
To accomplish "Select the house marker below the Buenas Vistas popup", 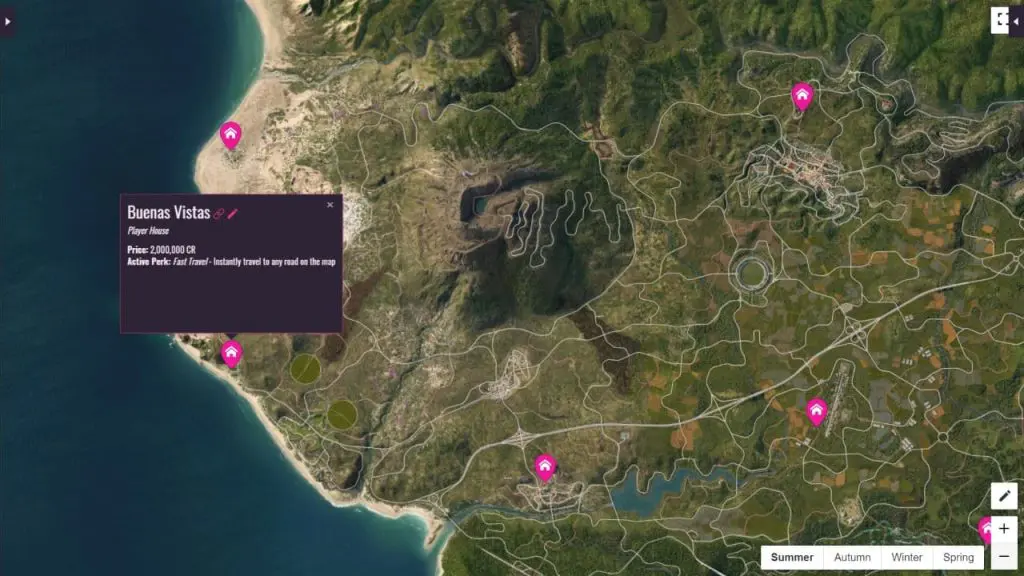I will pyautogui.click(x=231, y=352).
